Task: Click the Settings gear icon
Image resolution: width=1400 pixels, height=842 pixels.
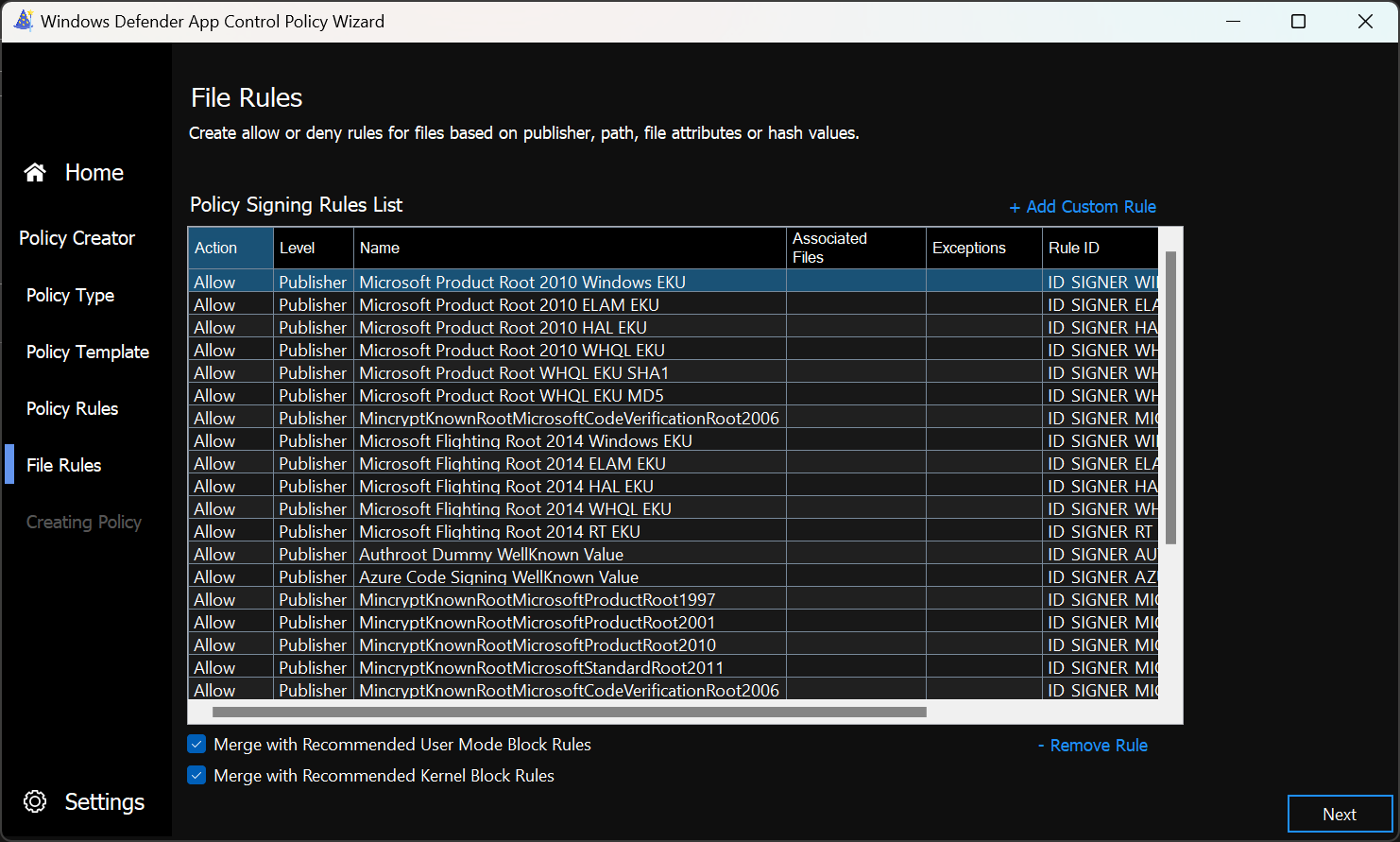Action: (35, 801)
